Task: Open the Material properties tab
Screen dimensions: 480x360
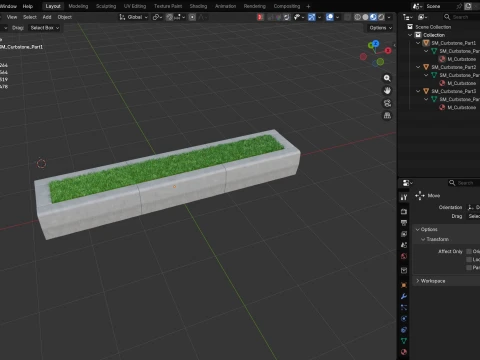Action: tap(404, 352)
